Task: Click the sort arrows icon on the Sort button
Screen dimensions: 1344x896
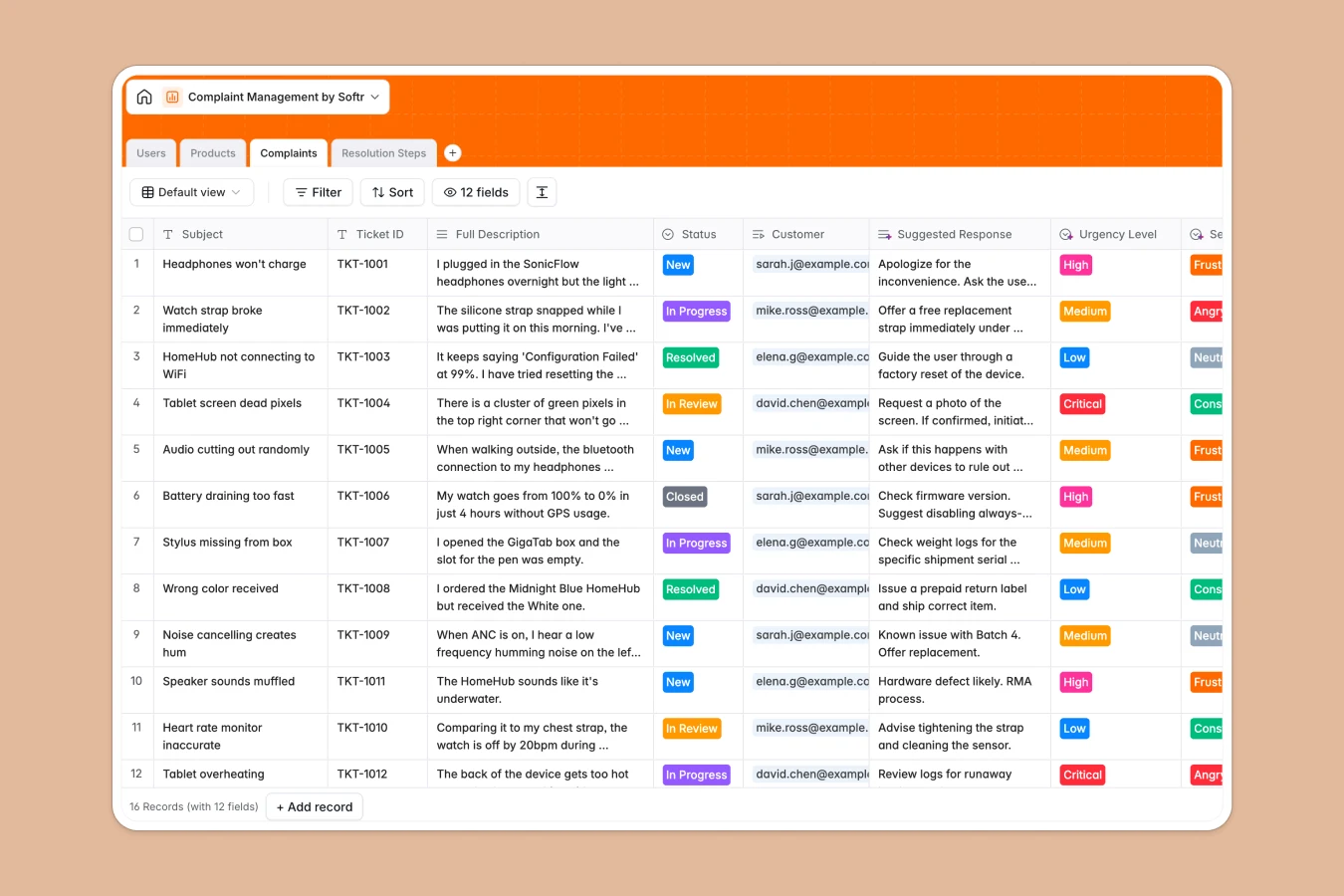Action: pos(376,191)
